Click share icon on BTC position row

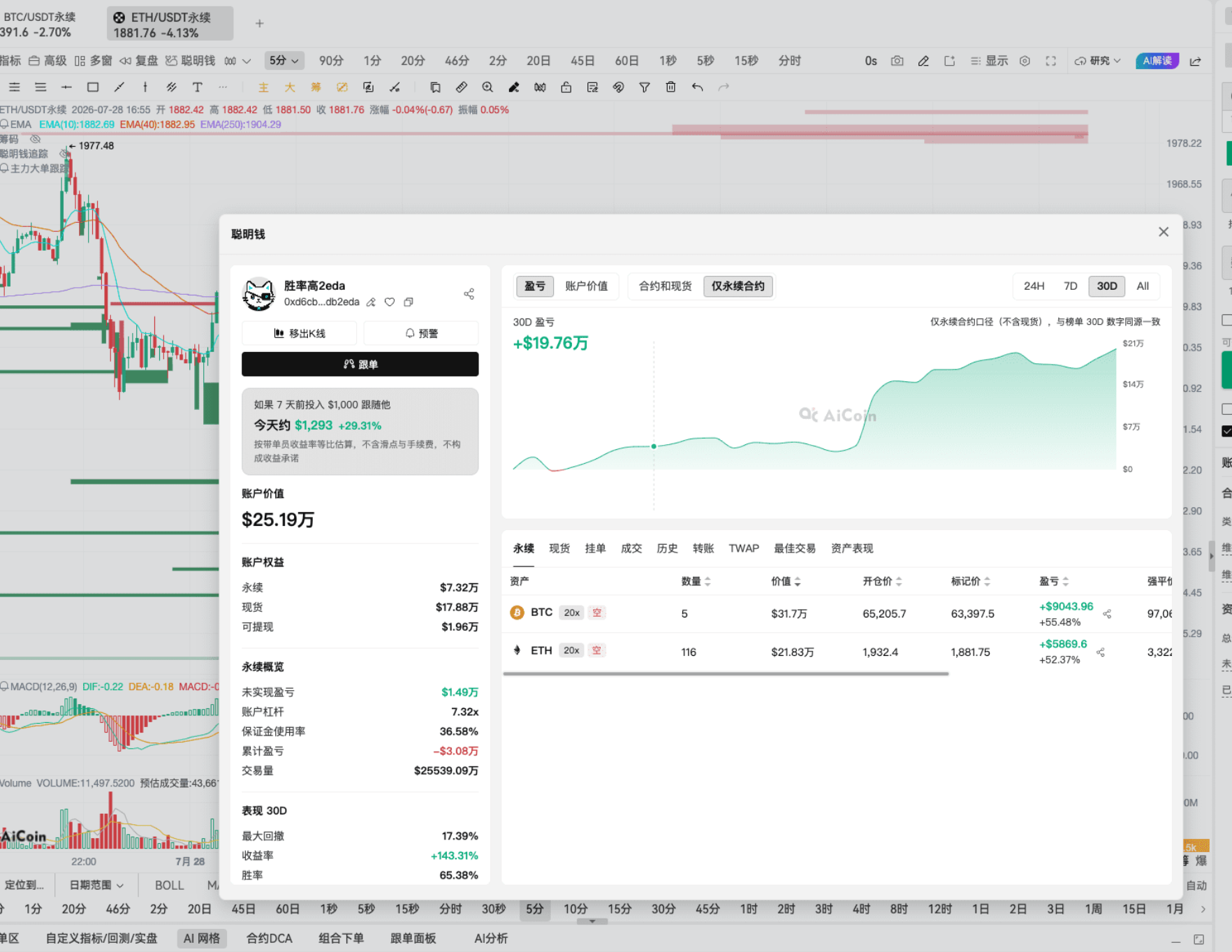1107,614
